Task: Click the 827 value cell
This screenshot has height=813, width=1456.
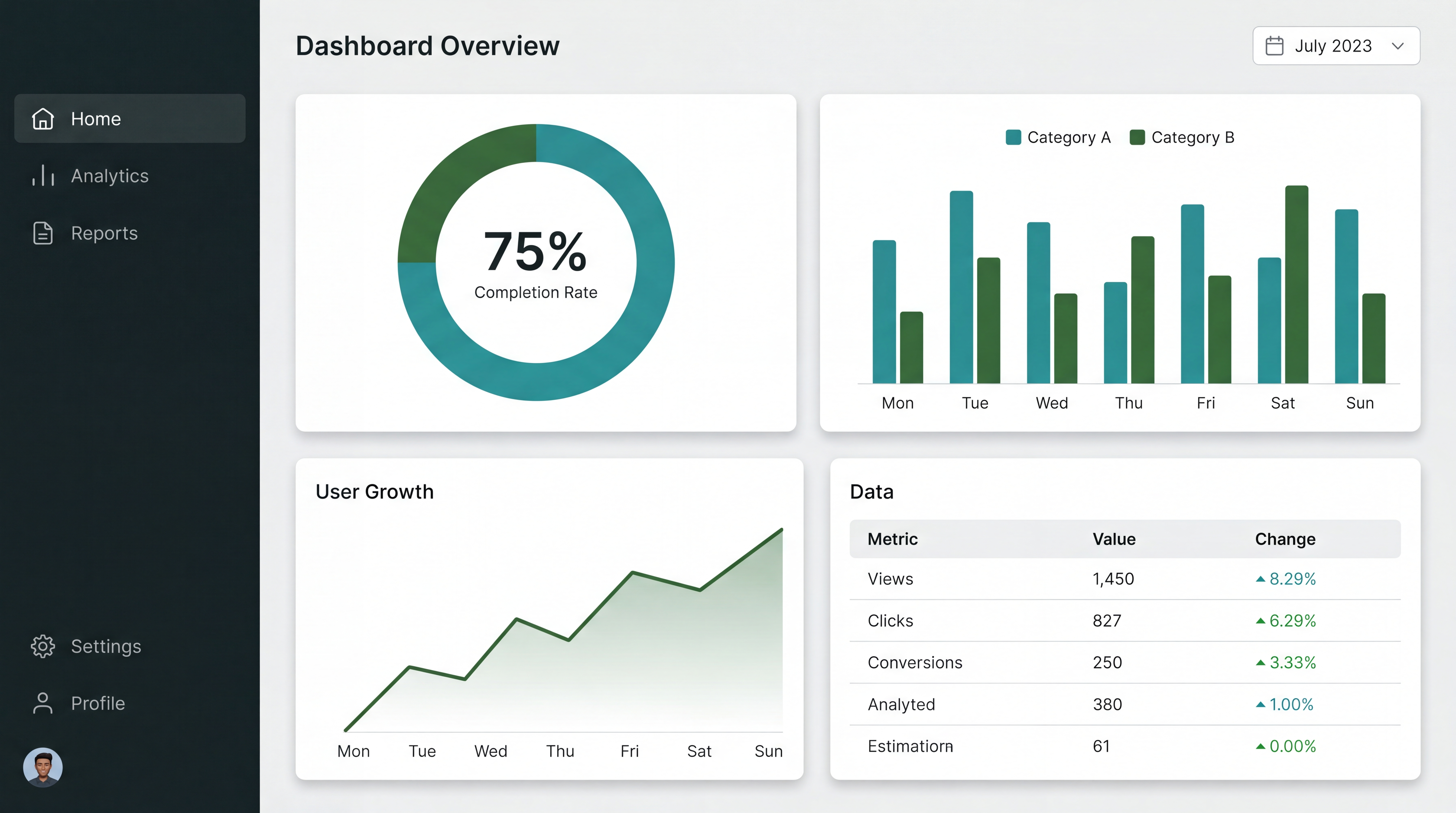Action: click(x=1107, y=621)
